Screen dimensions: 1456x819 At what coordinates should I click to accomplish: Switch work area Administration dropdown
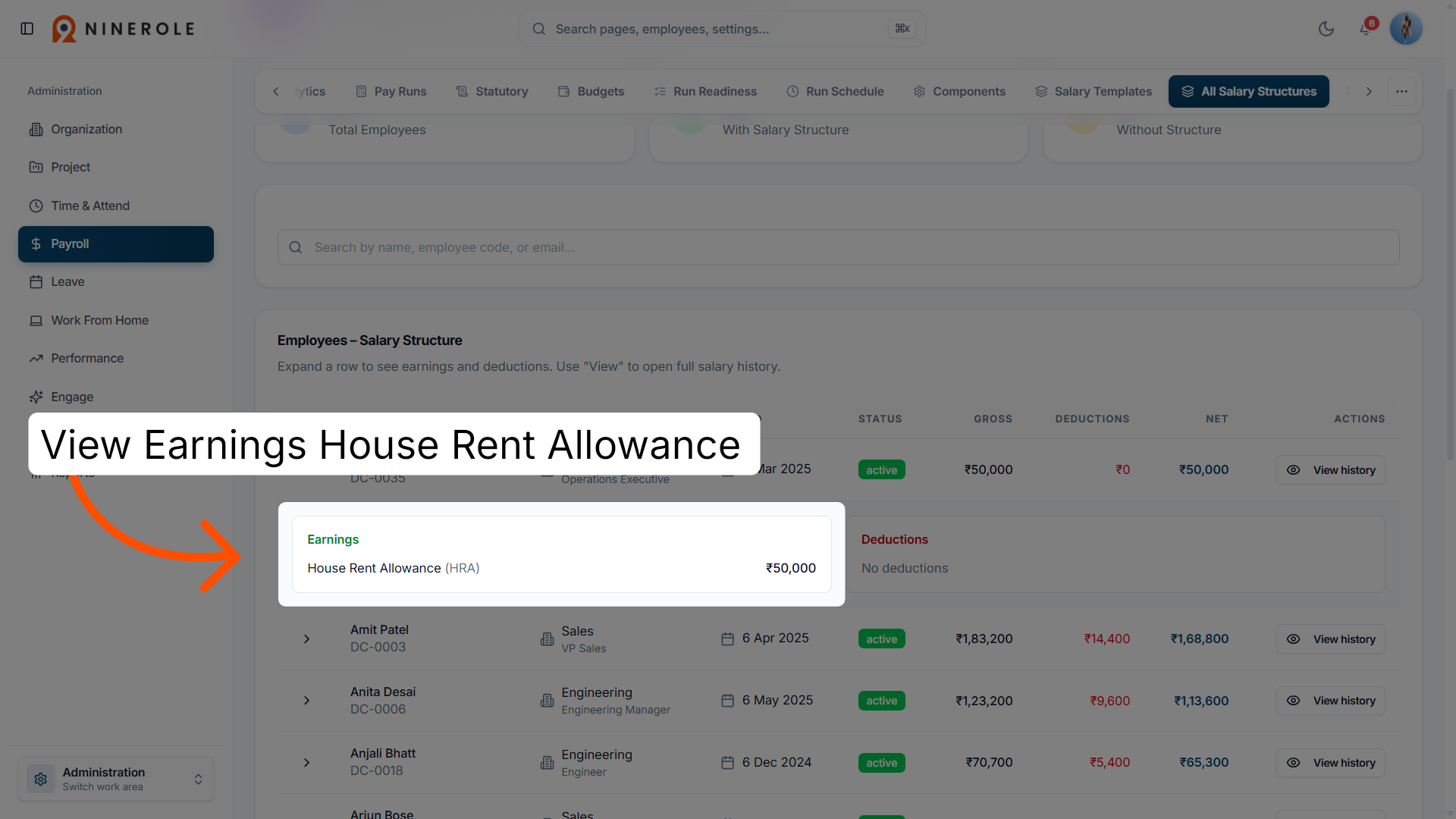pyautogui.click(x=116, y=779)
